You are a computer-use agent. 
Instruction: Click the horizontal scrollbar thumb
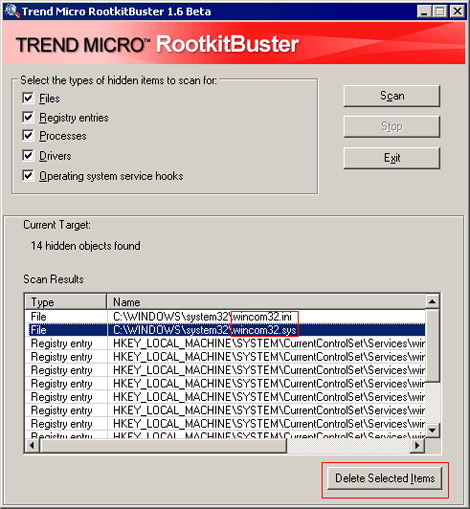click(163, 445)
